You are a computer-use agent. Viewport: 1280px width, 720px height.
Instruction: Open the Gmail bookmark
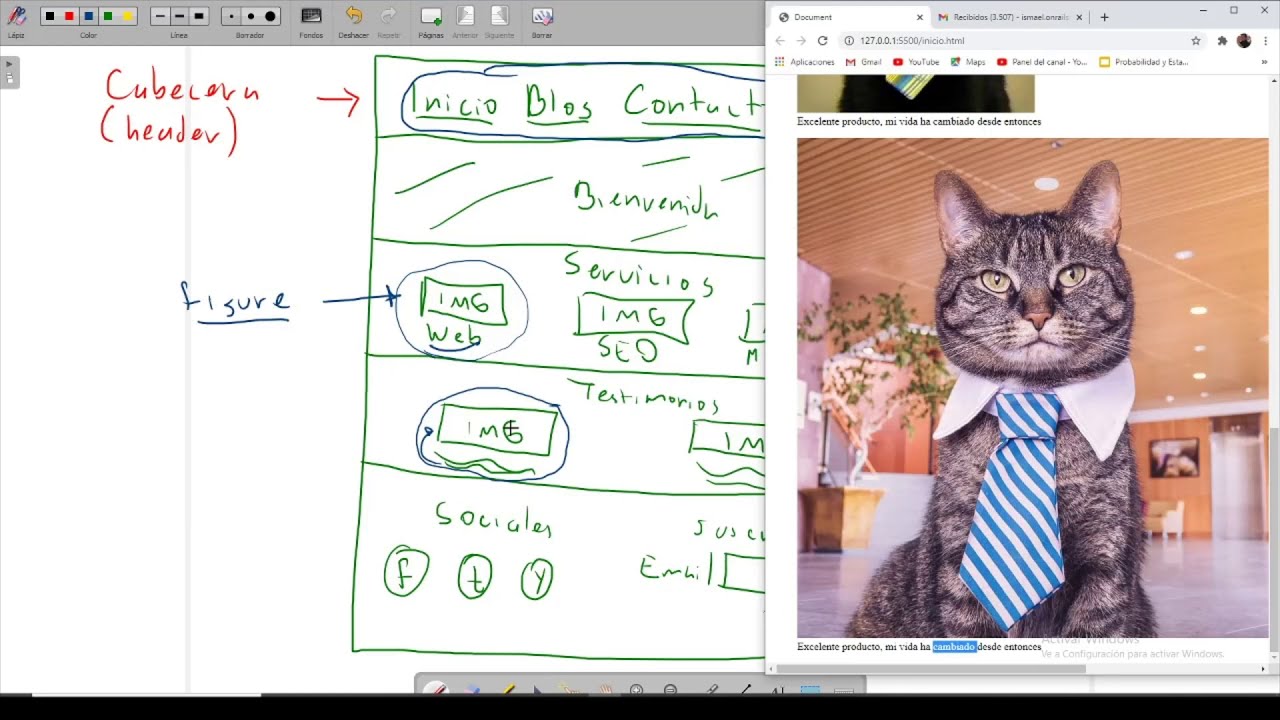pos(864,62)
